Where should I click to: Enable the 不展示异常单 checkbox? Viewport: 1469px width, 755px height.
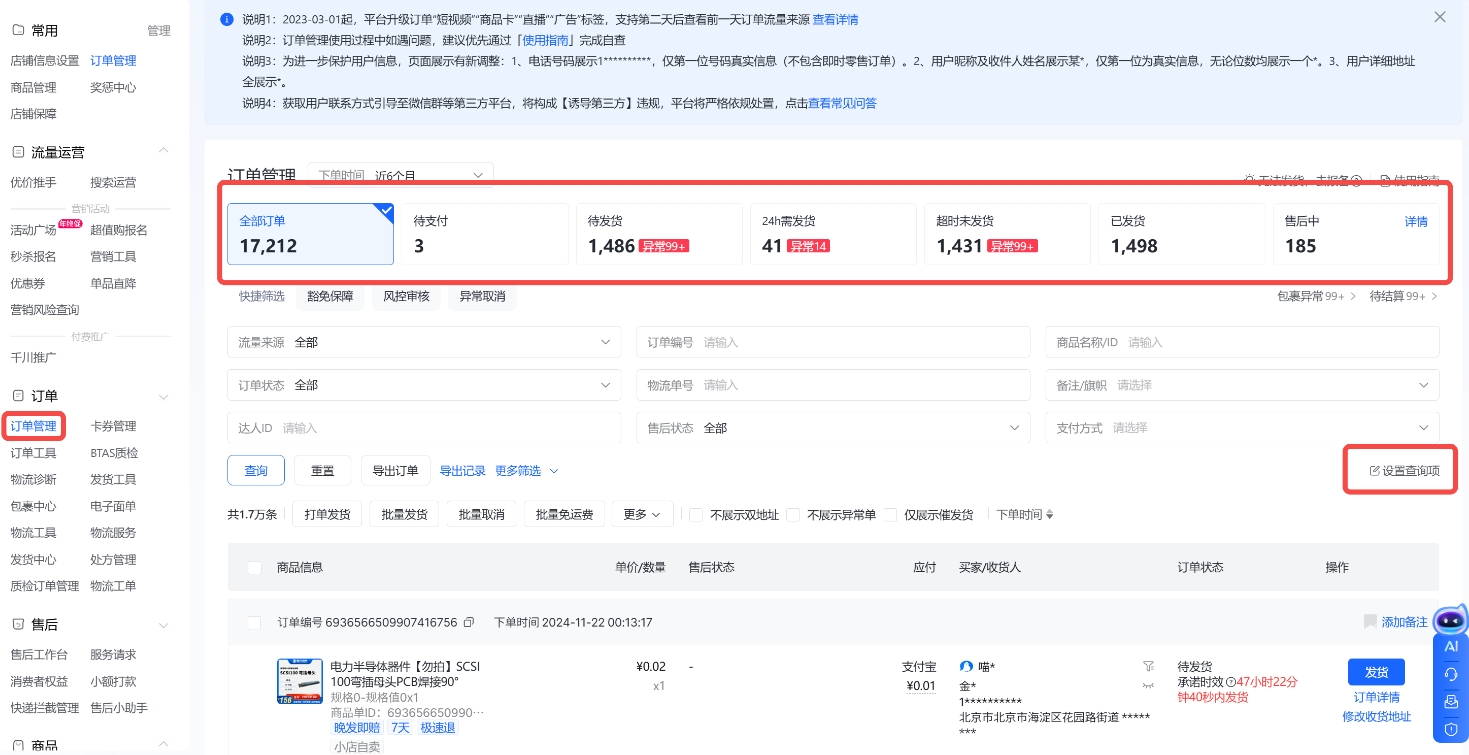[x=793, y=515]
